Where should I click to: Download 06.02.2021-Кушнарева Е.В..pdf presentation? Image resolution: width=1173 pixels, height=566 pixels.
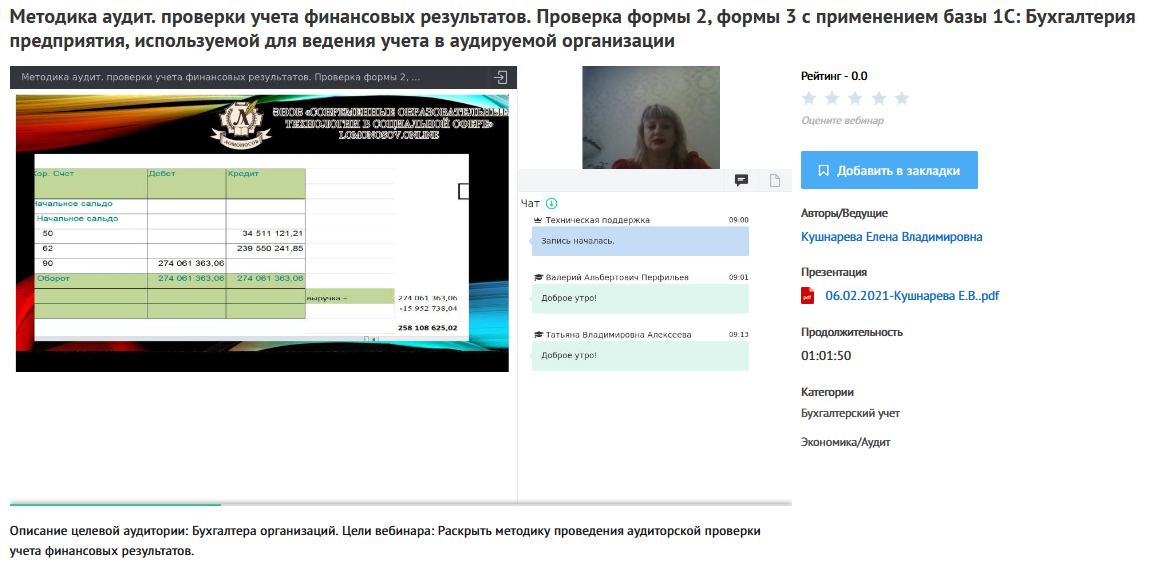tap(911, 296)
